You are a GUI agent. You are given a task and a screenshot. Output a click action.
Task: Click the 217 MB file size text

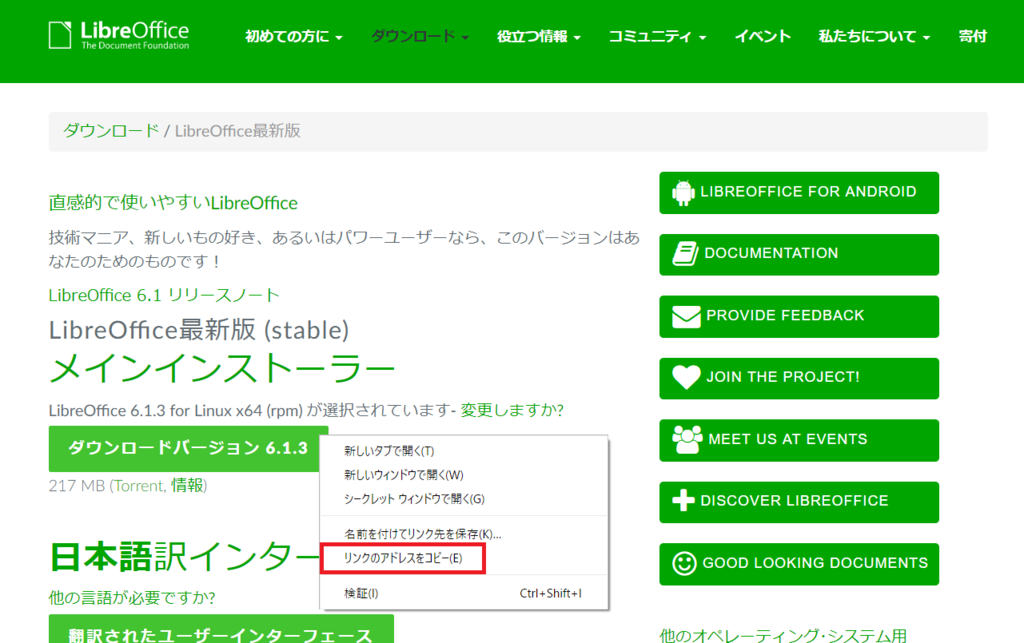coord(76,486)
